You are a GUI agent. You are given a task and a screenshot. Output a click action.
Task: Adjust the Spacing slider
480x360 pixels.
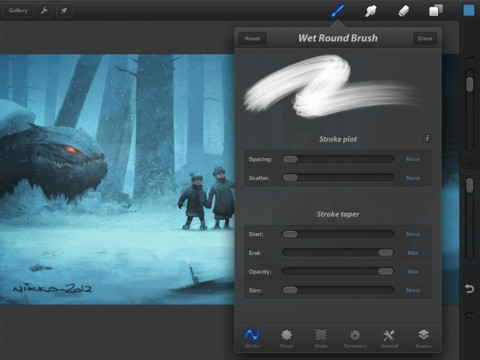pyautogui.click(x=338, y=159)
